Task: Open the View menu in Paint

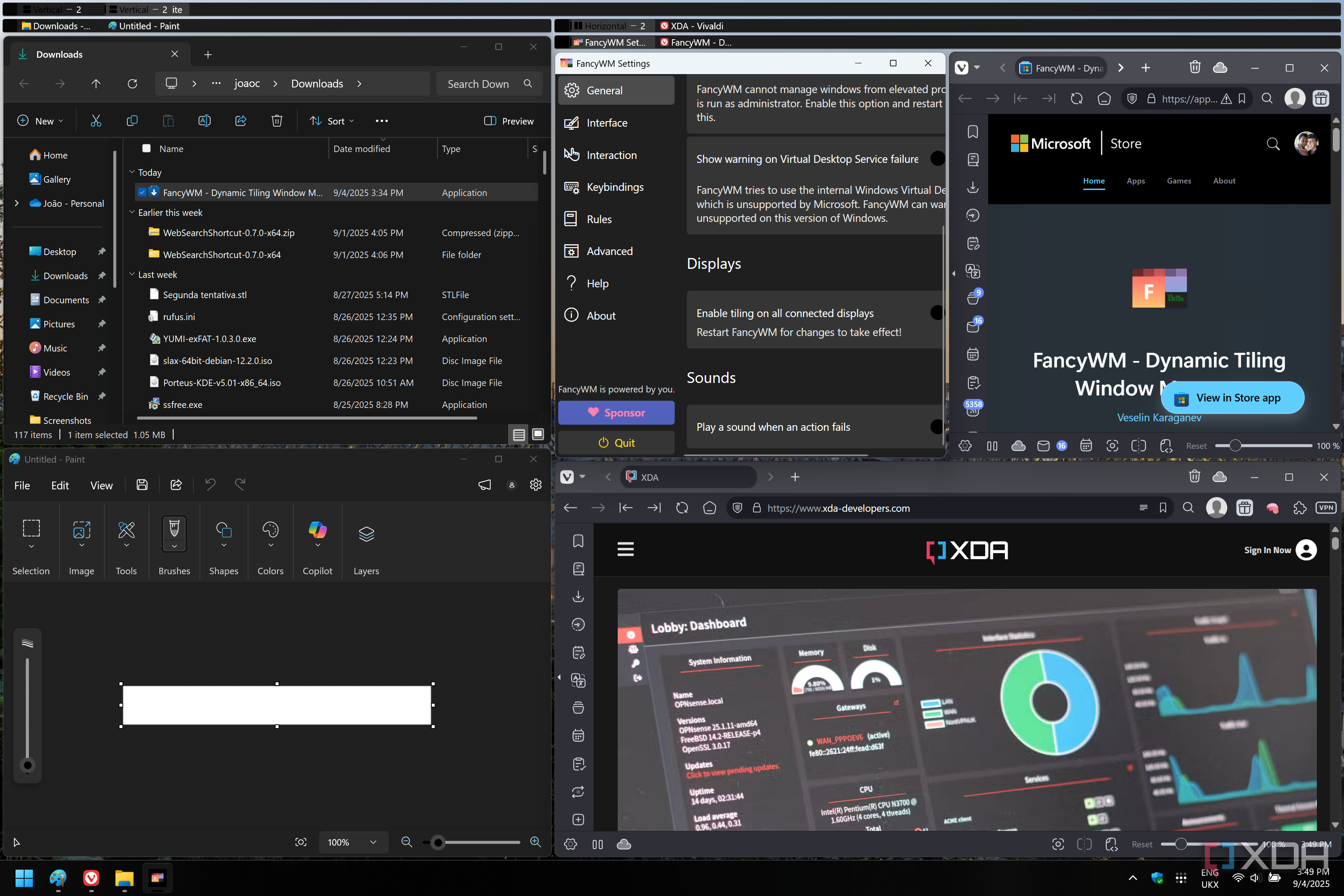Action: [101, 485]
